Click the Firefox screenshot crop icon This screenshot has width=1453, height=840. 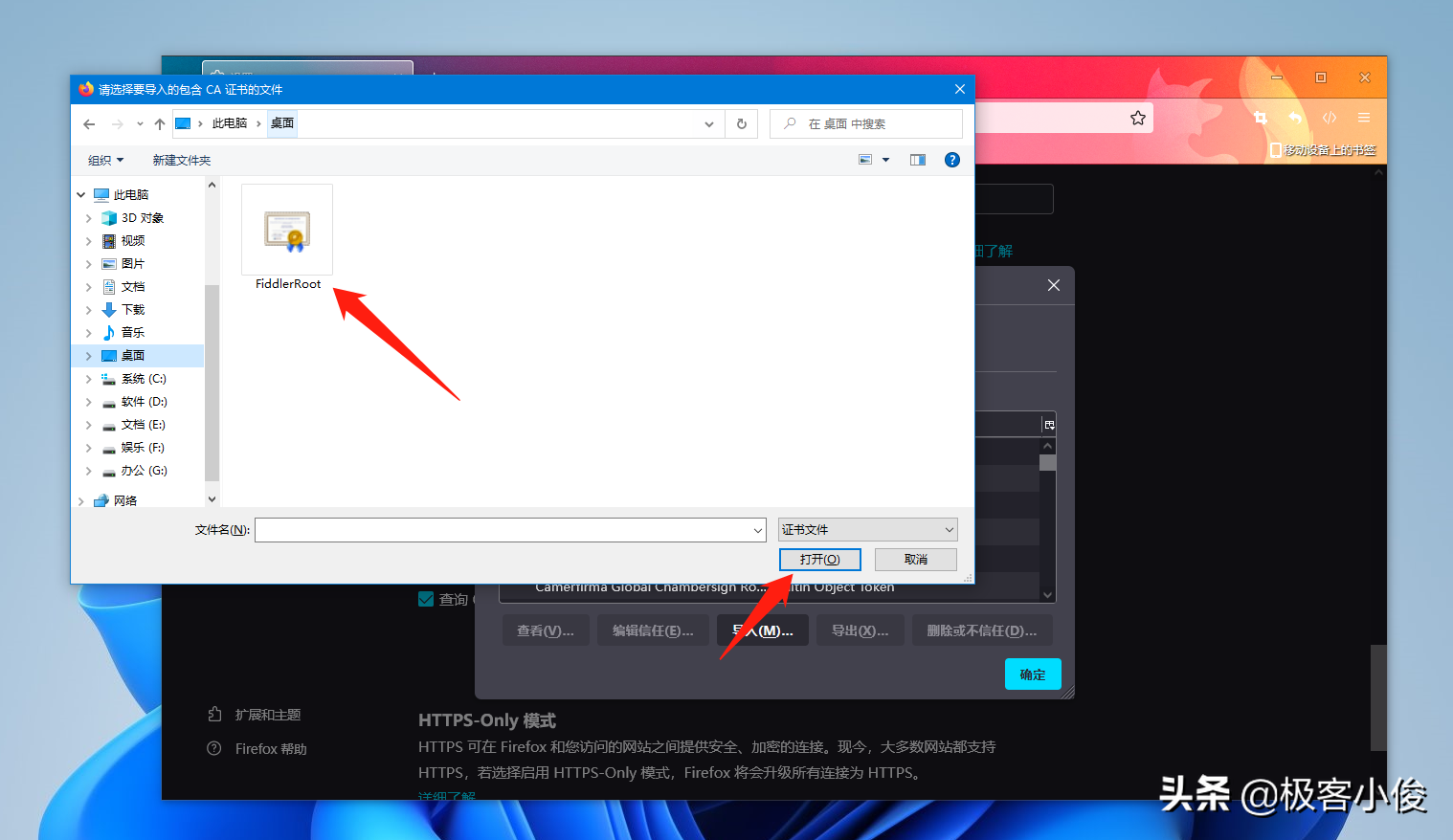pos(1261,118)
